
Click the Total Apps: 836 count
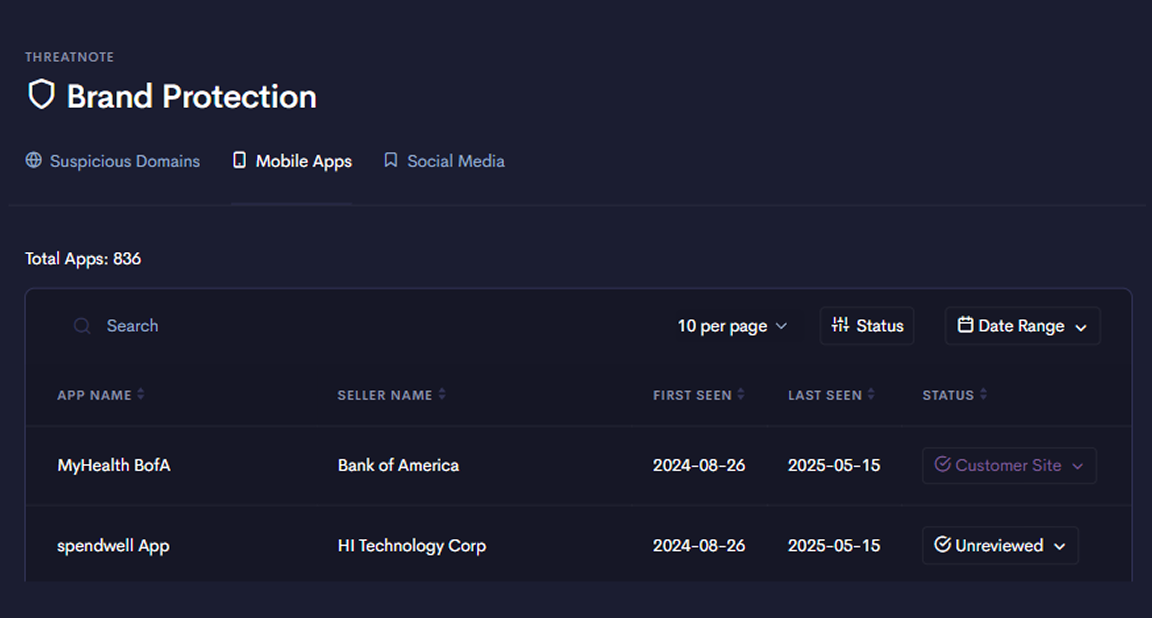83,259
